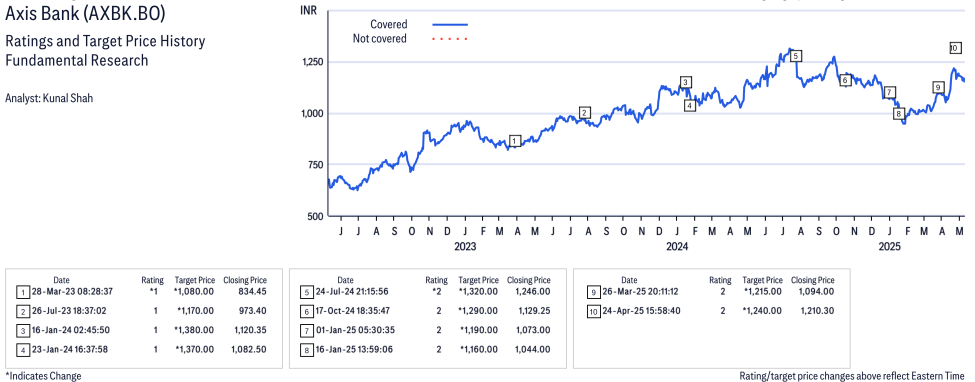Click date 24-Apr-25 15:58:40
The width and height of the screenshot is (975, 382).
(640, 310)
